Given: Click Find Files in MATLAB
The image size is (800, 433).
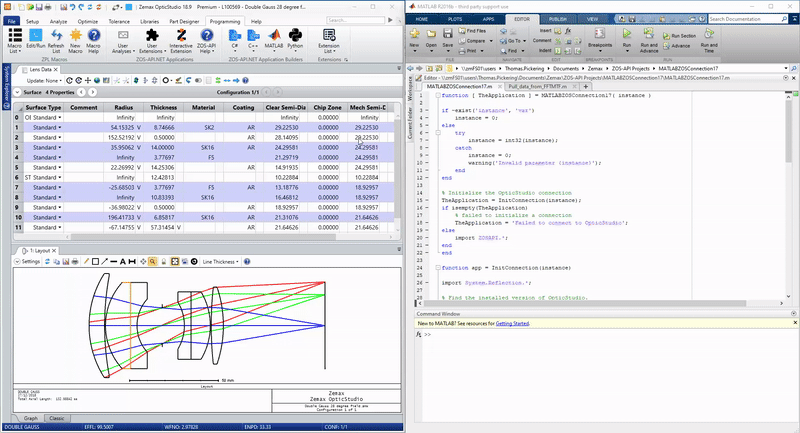Looking at the screenshot, I should pos(472,31).
